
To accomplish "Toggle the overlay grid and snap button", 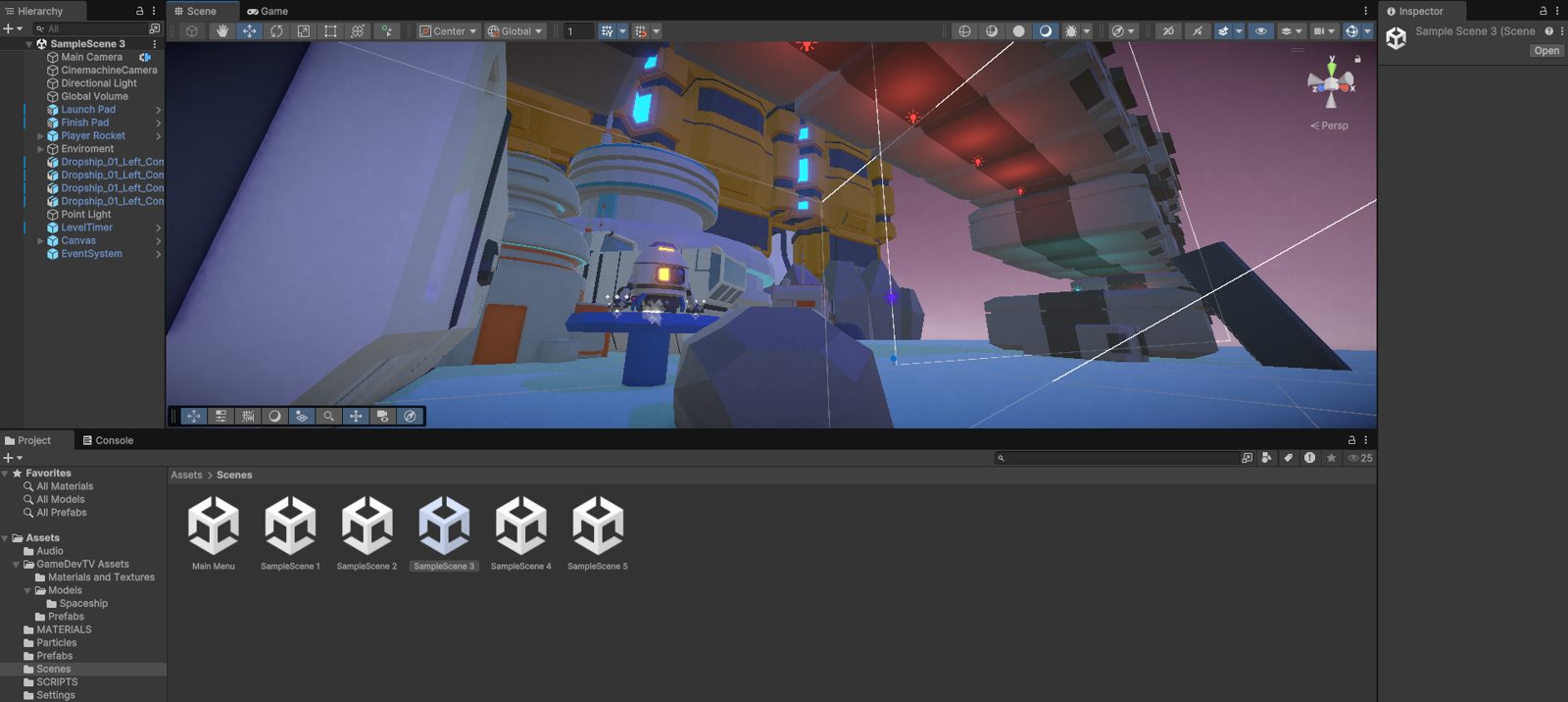I will (x=248, y=416).
